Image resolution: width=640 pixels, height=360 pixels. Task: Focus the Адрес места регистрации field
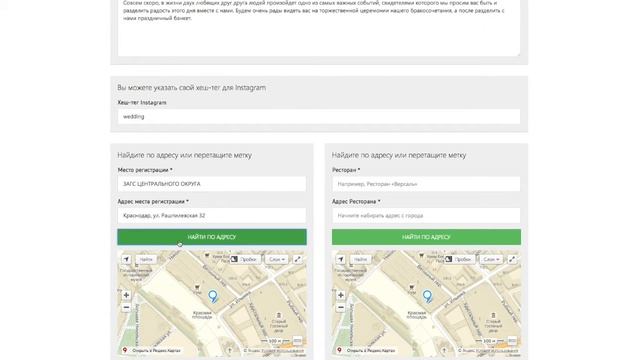tap(212, 216)
